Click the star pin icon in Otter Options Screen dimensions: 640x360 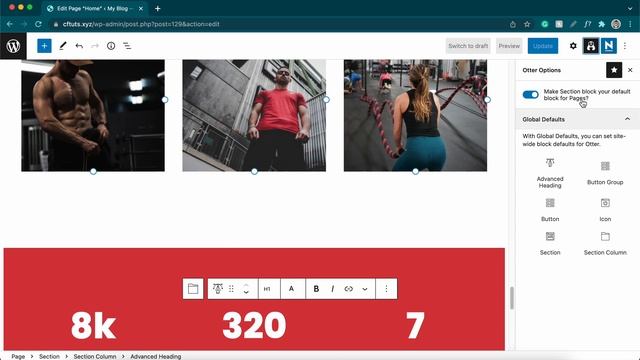pyautogui.click(x=614, y=70)
